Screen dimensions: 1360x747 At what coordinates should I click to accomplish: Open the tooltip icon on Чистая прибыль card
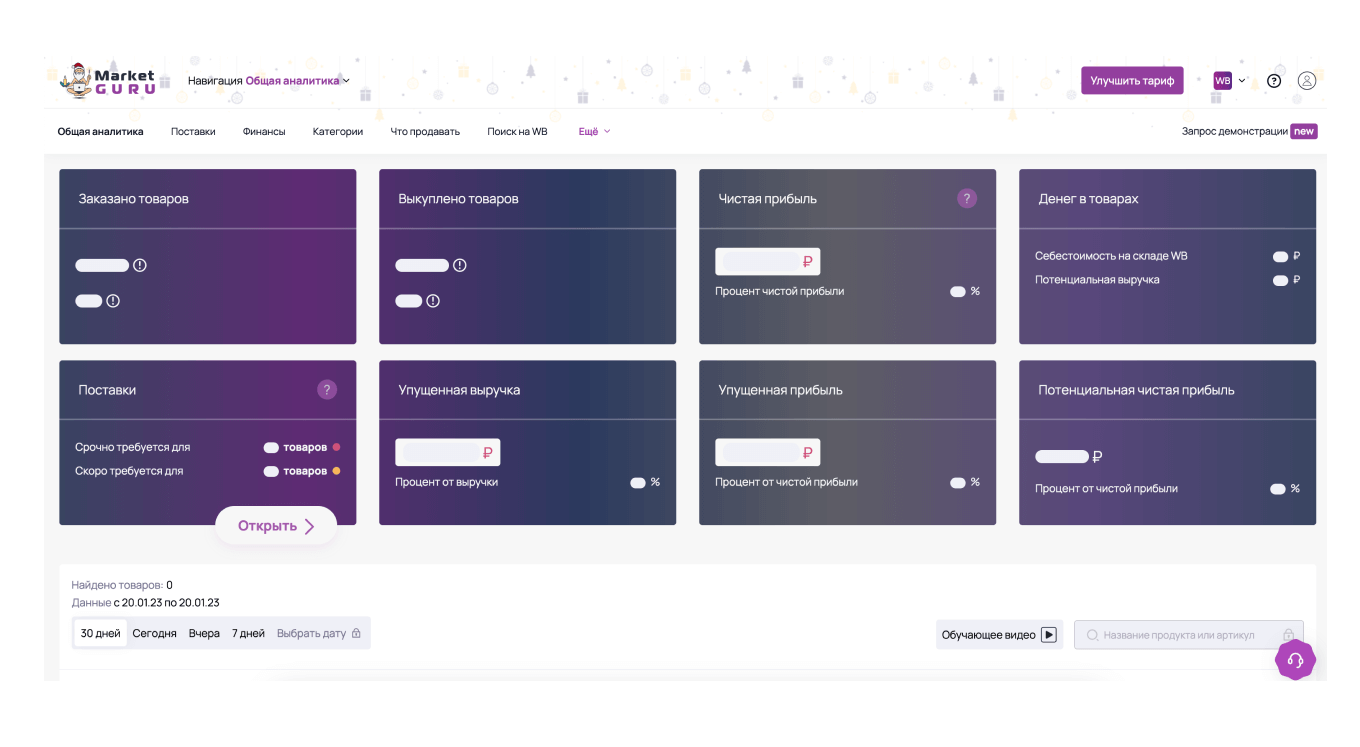(x=966, y=198)
